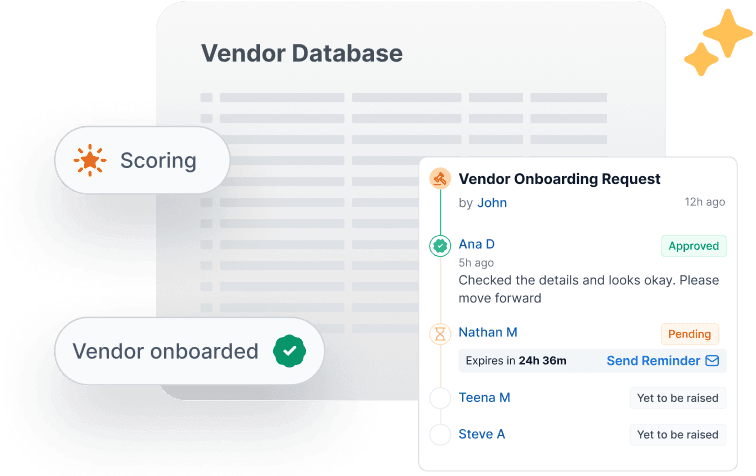Click the Pending status badge

pos(689,334)
